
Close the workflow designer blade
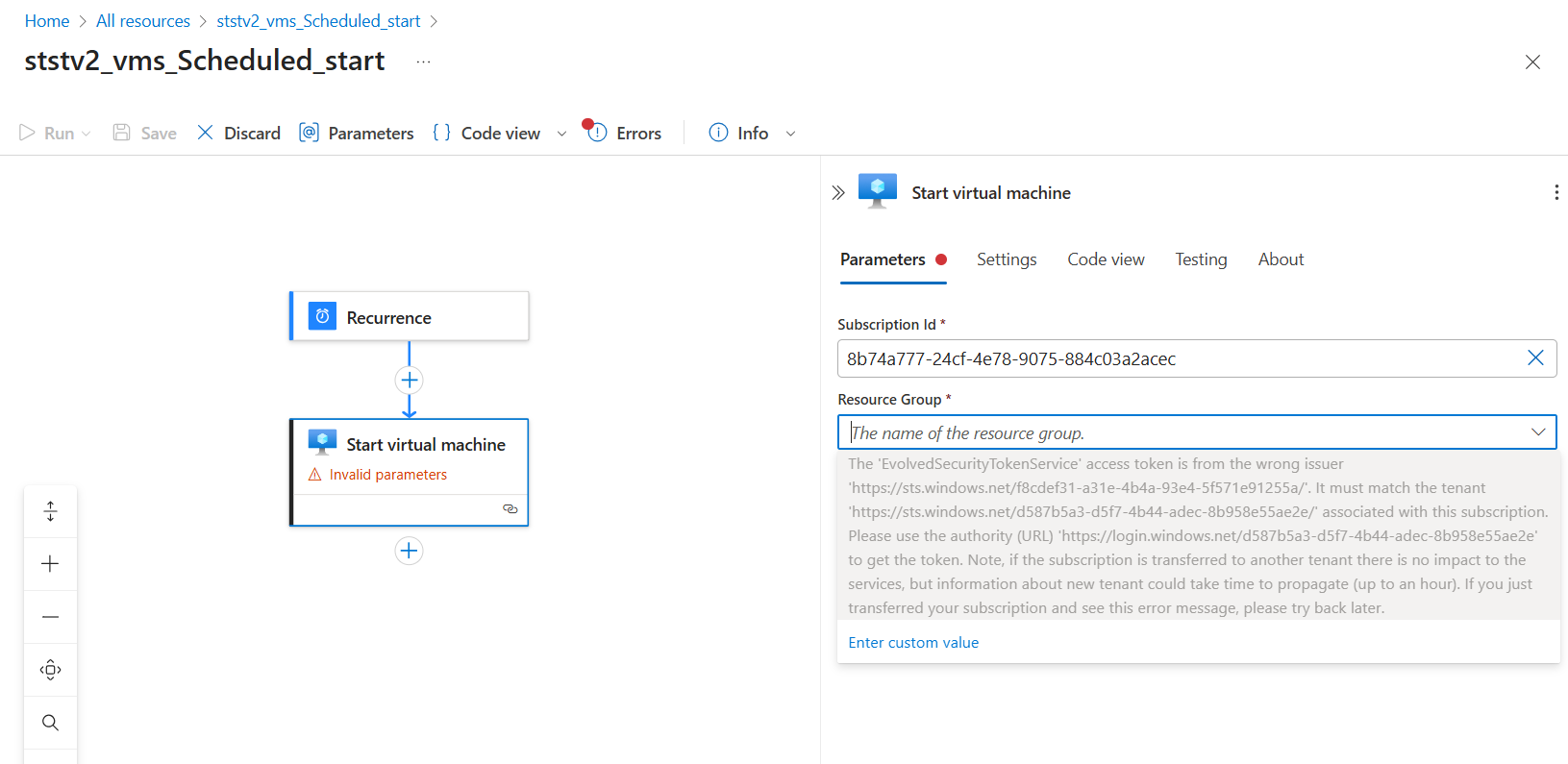[1532, 62]
